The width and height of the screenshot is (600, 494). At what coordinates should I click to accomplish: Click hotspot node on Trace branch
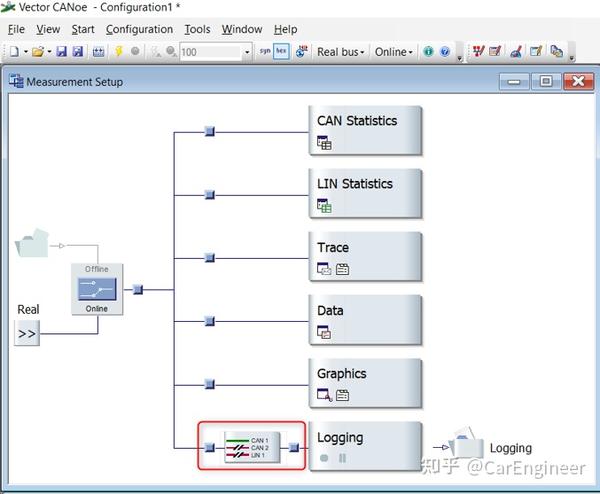210,258
